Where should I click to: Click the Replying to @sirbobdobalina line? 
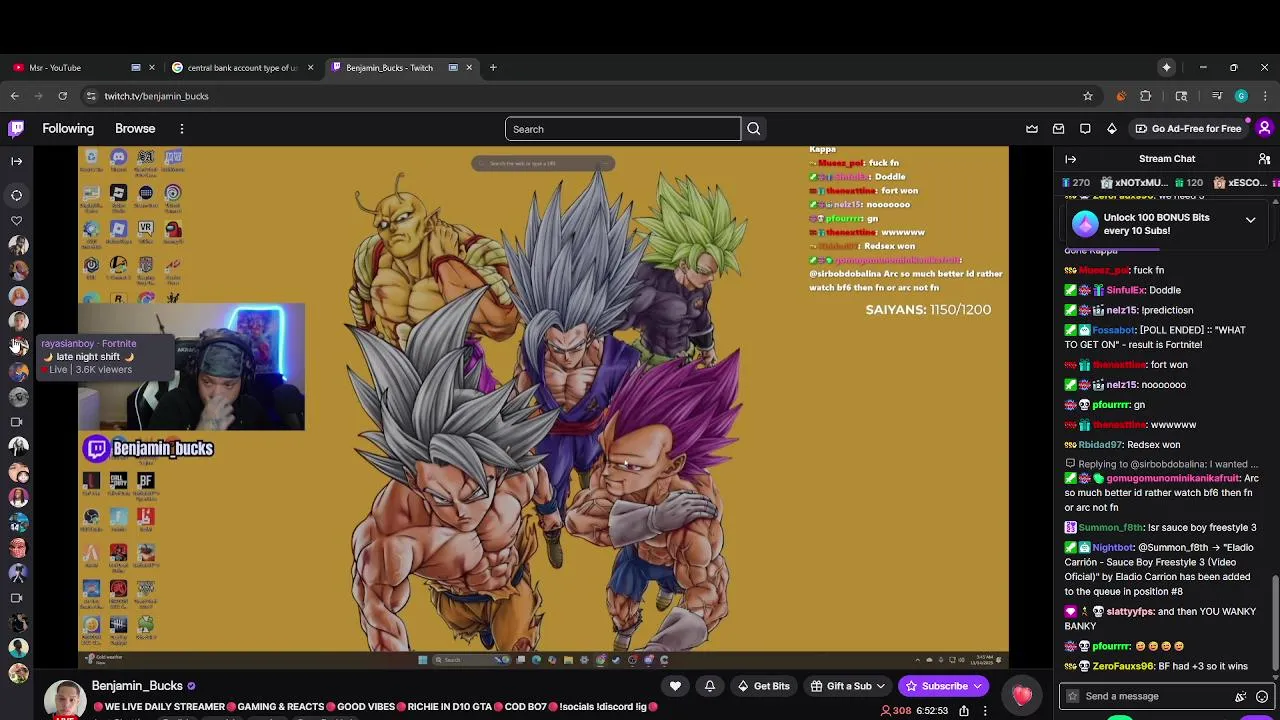[1161, 464]
